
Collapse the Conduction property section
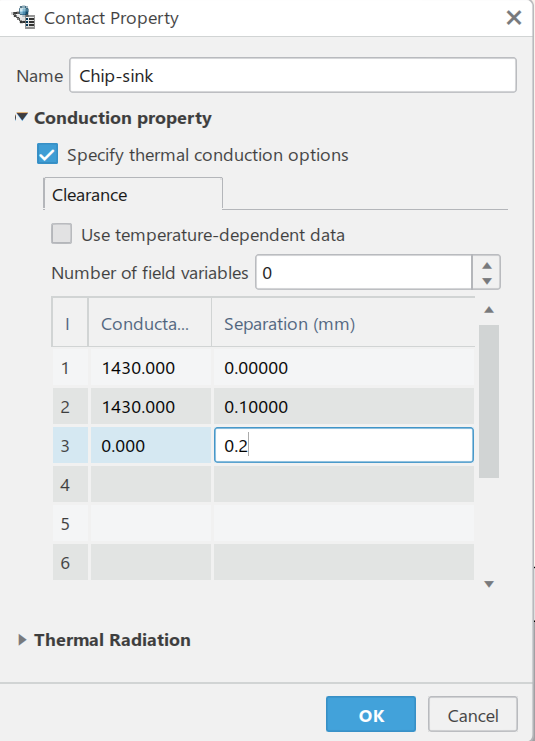[x=22, y=117]
